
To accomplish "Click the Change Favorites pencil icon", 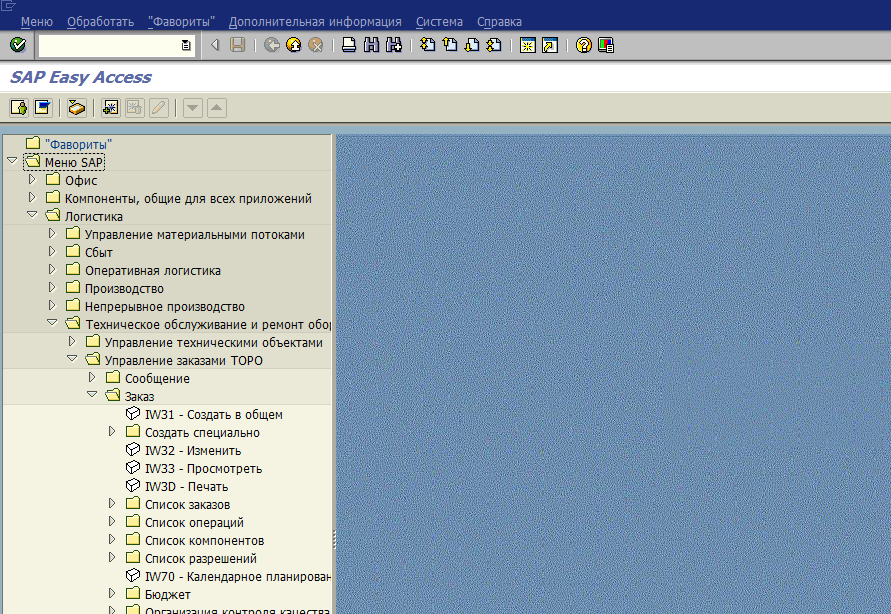I will 159,107.
